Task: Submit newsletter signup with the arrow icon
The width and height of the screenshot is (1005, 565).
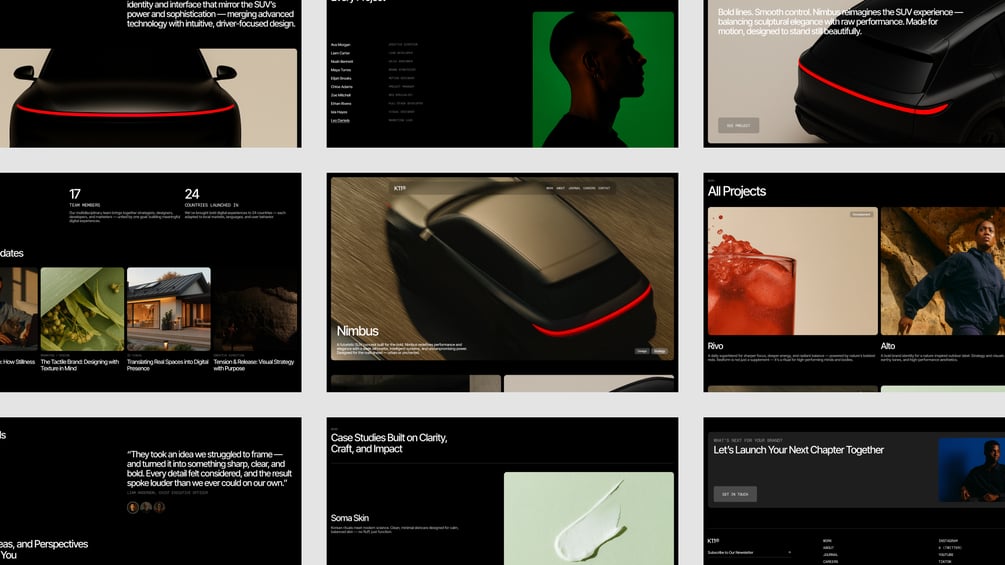Action: coord(789,552)
